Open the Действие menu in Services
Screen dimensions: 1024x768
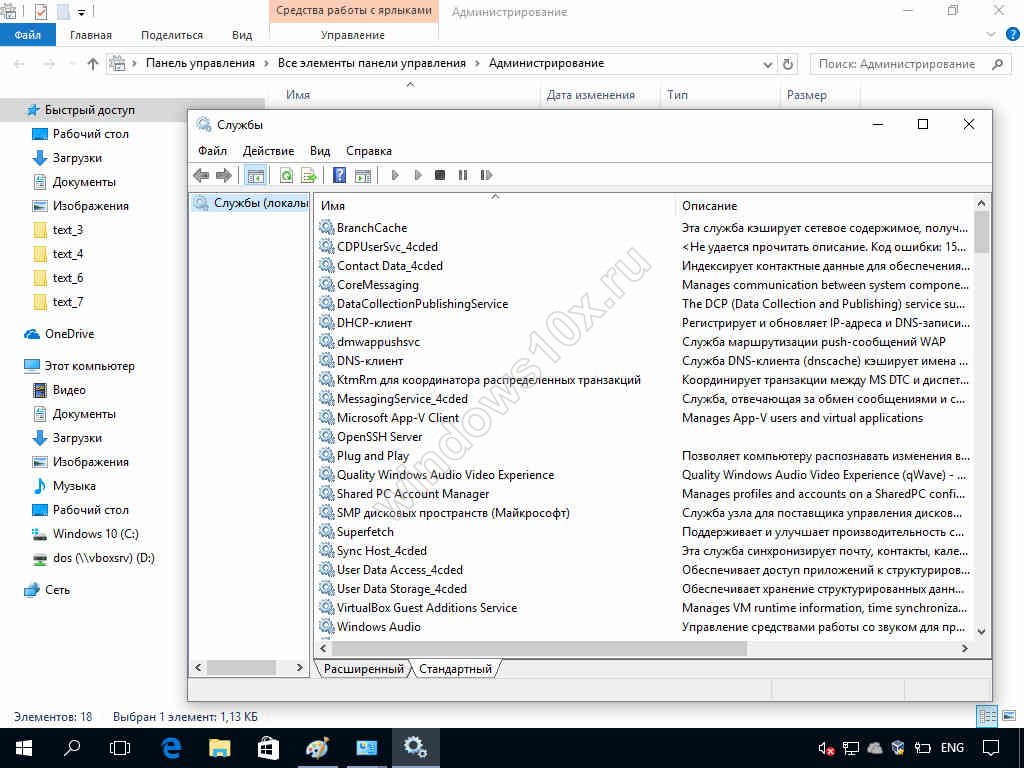click(268, 151)
